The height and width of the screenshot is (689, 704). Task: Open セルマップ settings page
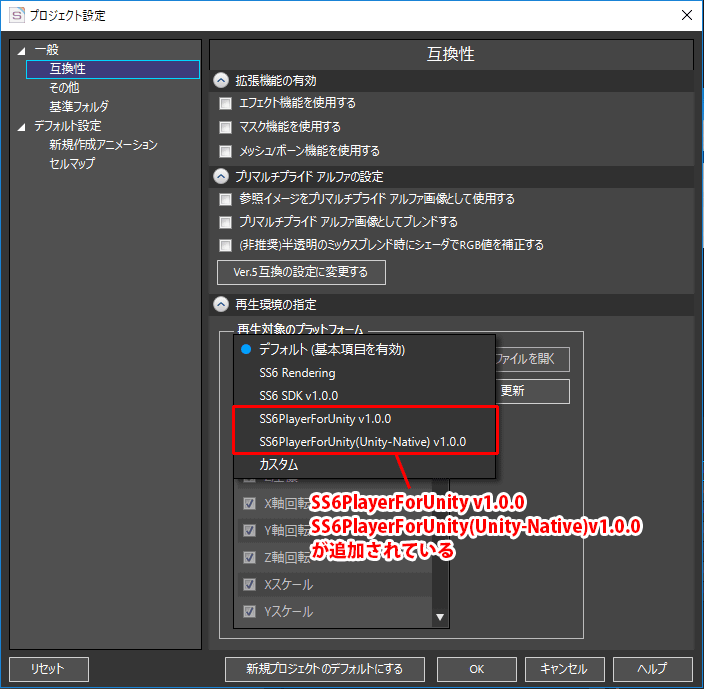click(72, 163)
